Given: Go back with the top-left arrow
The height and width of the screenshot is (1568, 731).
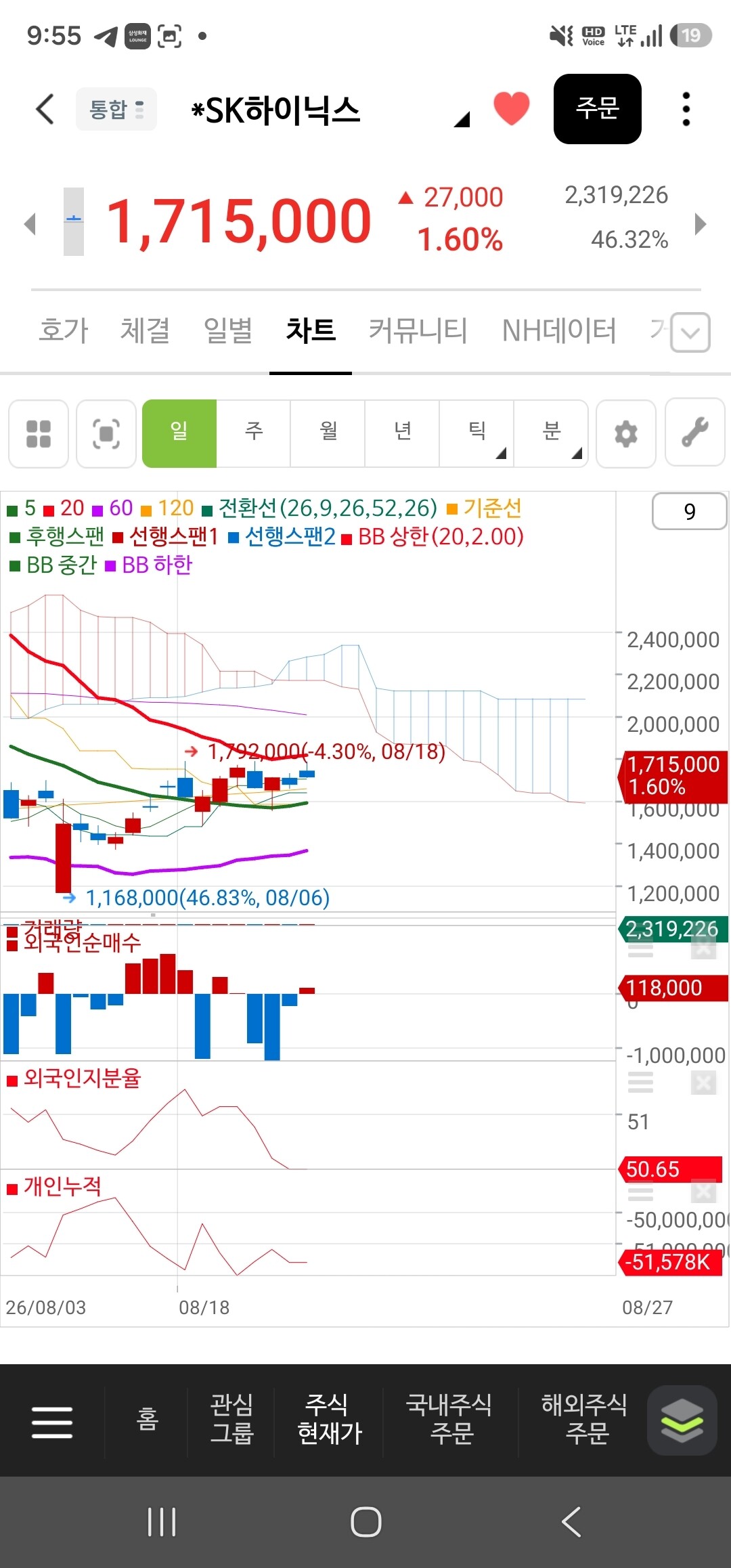Looking at the screenshot, I should (45, 109).
